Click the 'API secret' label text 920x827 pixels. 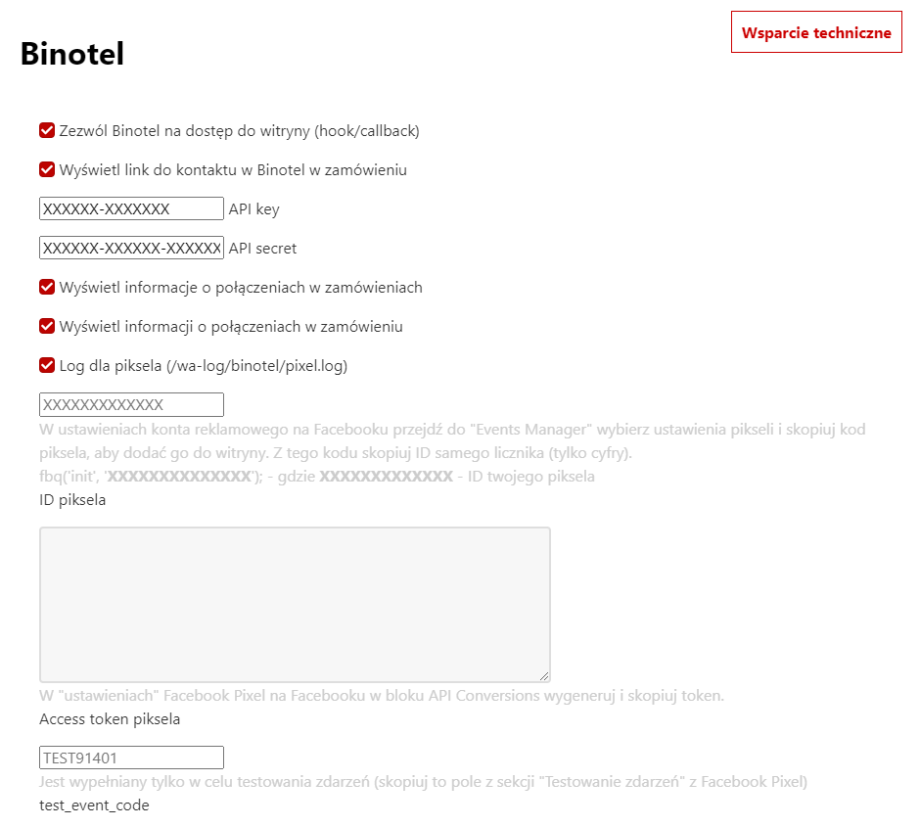pyautogui.click(x=262, y=248)
